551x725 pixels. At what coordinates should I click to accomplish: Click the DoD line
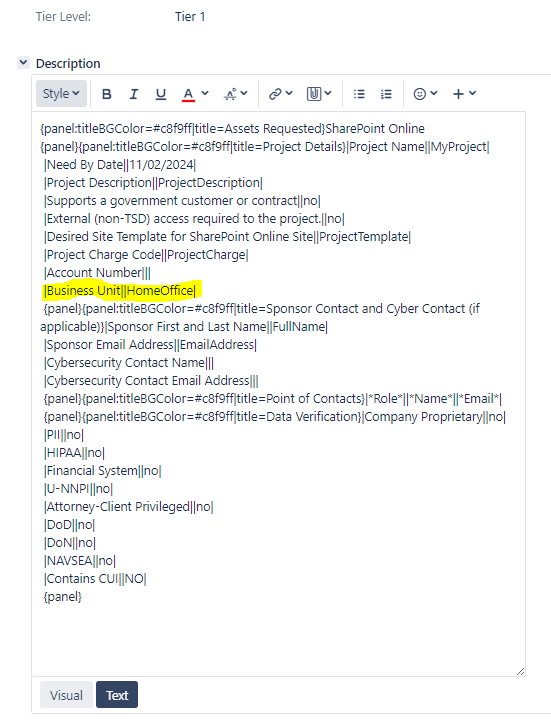[69, 525]
